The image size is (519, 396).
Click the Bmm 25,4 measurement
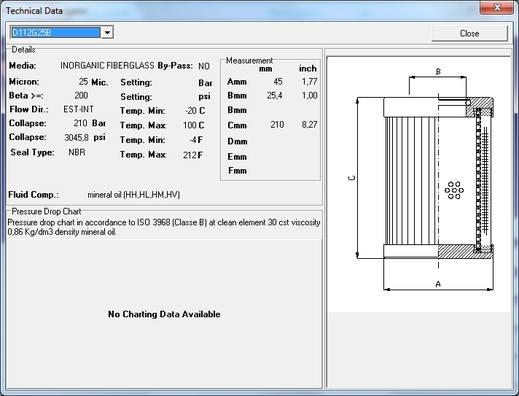pos(275,96)
